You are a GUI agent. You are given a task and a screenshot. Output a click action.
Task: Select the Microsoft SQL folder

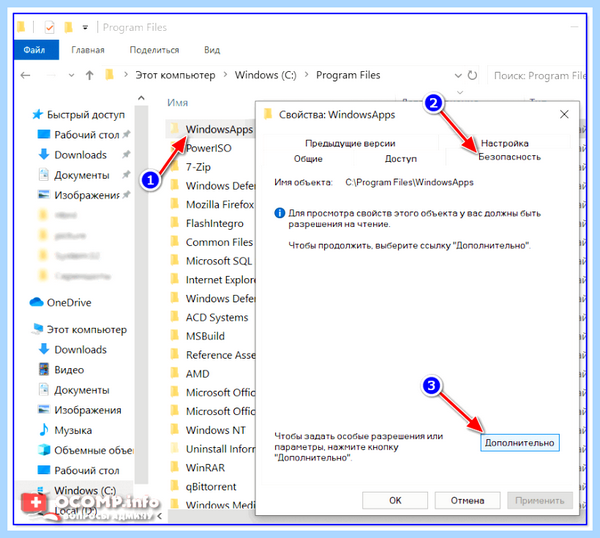click(x=211, y=261)
